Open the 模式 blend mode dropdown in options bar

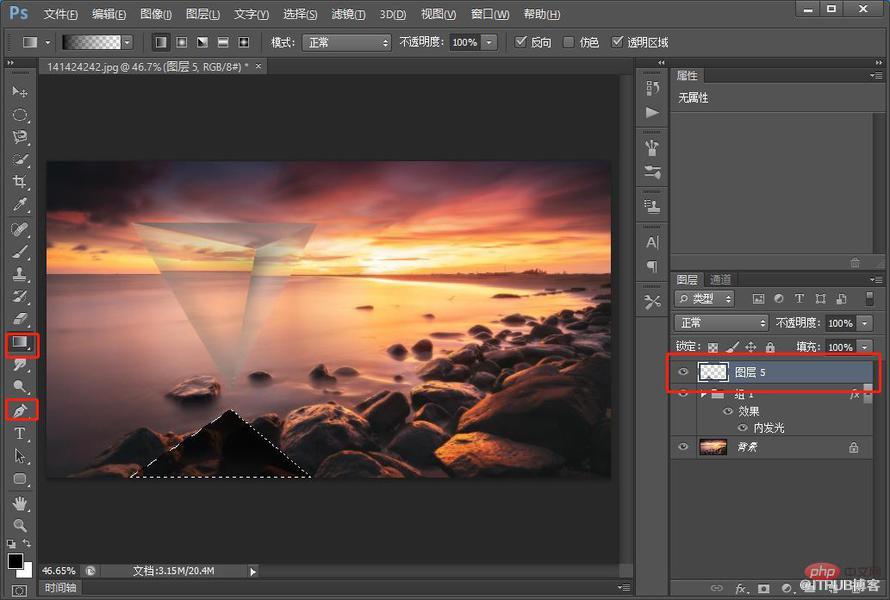(x=346, y=43)
